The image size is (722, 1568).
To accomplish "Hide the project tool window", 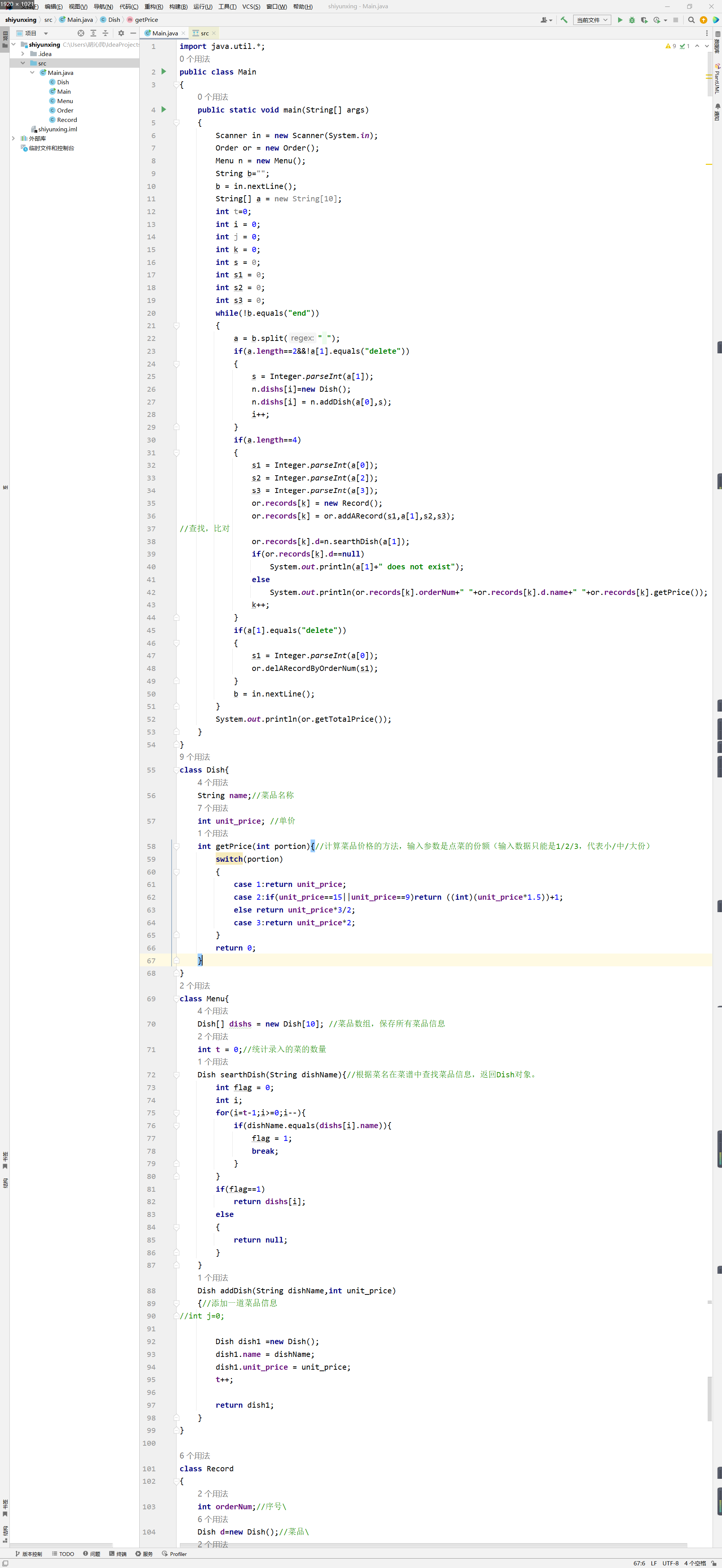I will (133, 33).
